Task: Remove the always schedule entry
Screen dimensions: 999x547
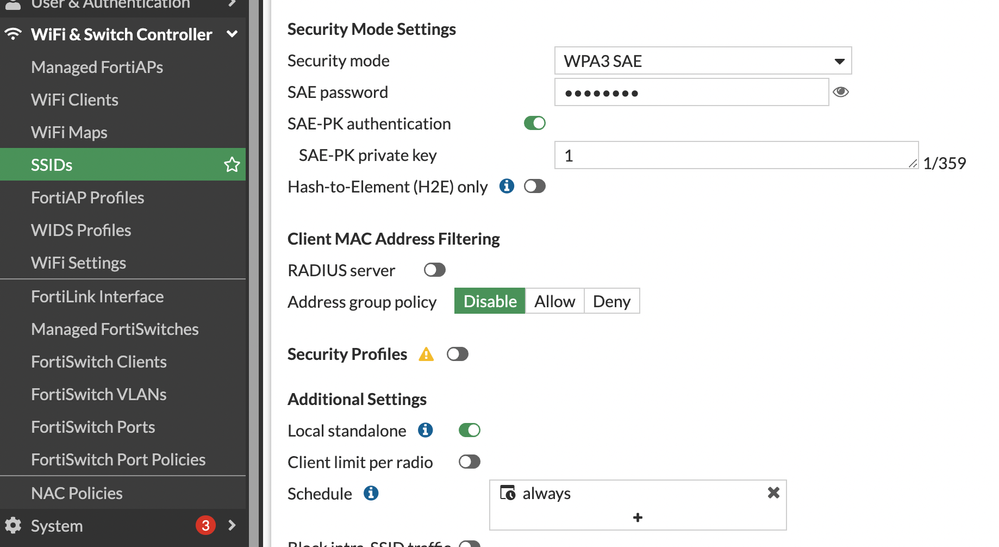Action: click(773, 493)
